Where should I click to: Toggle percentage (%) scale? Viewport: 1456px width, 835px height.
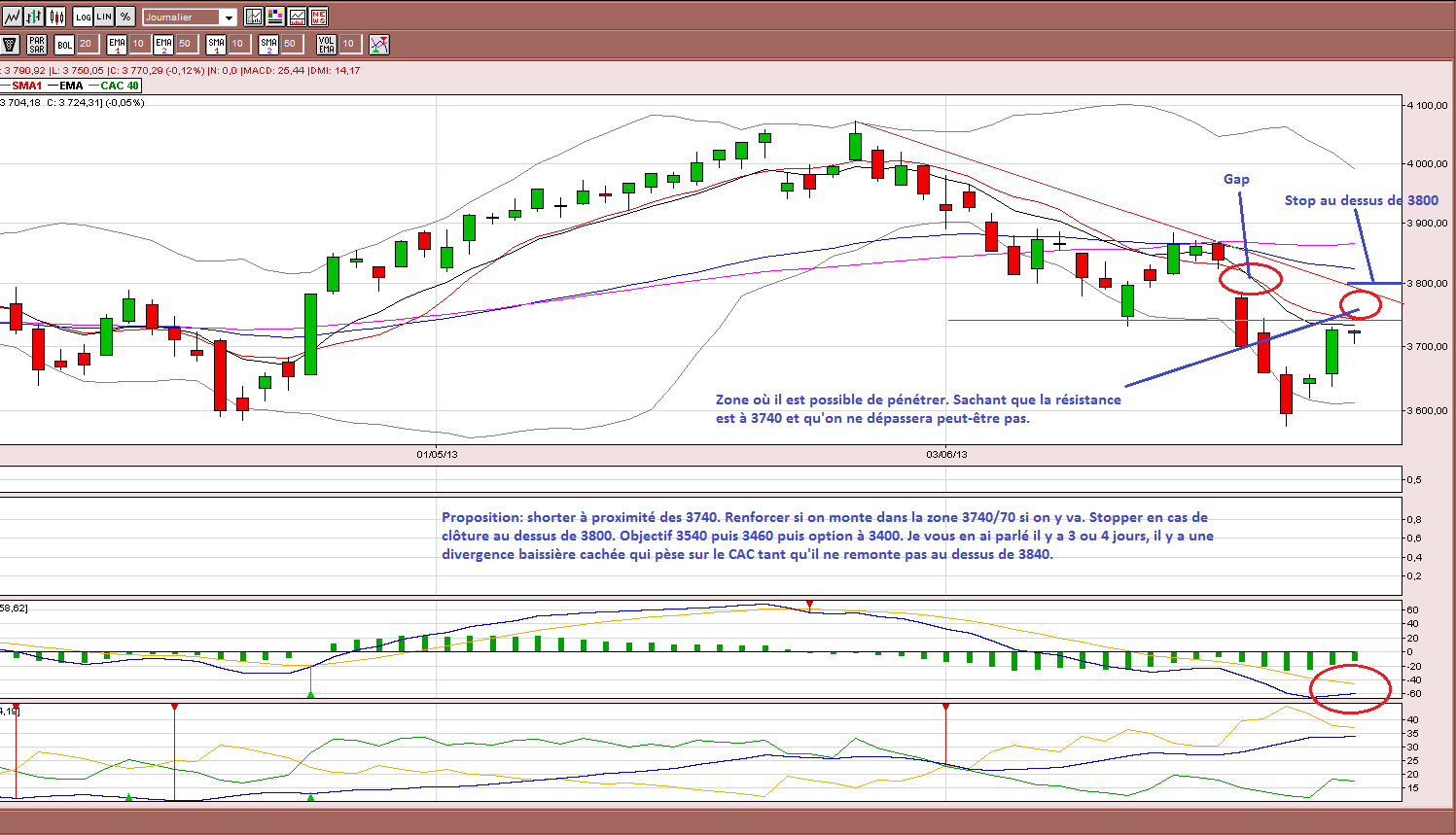coord(125,17)
